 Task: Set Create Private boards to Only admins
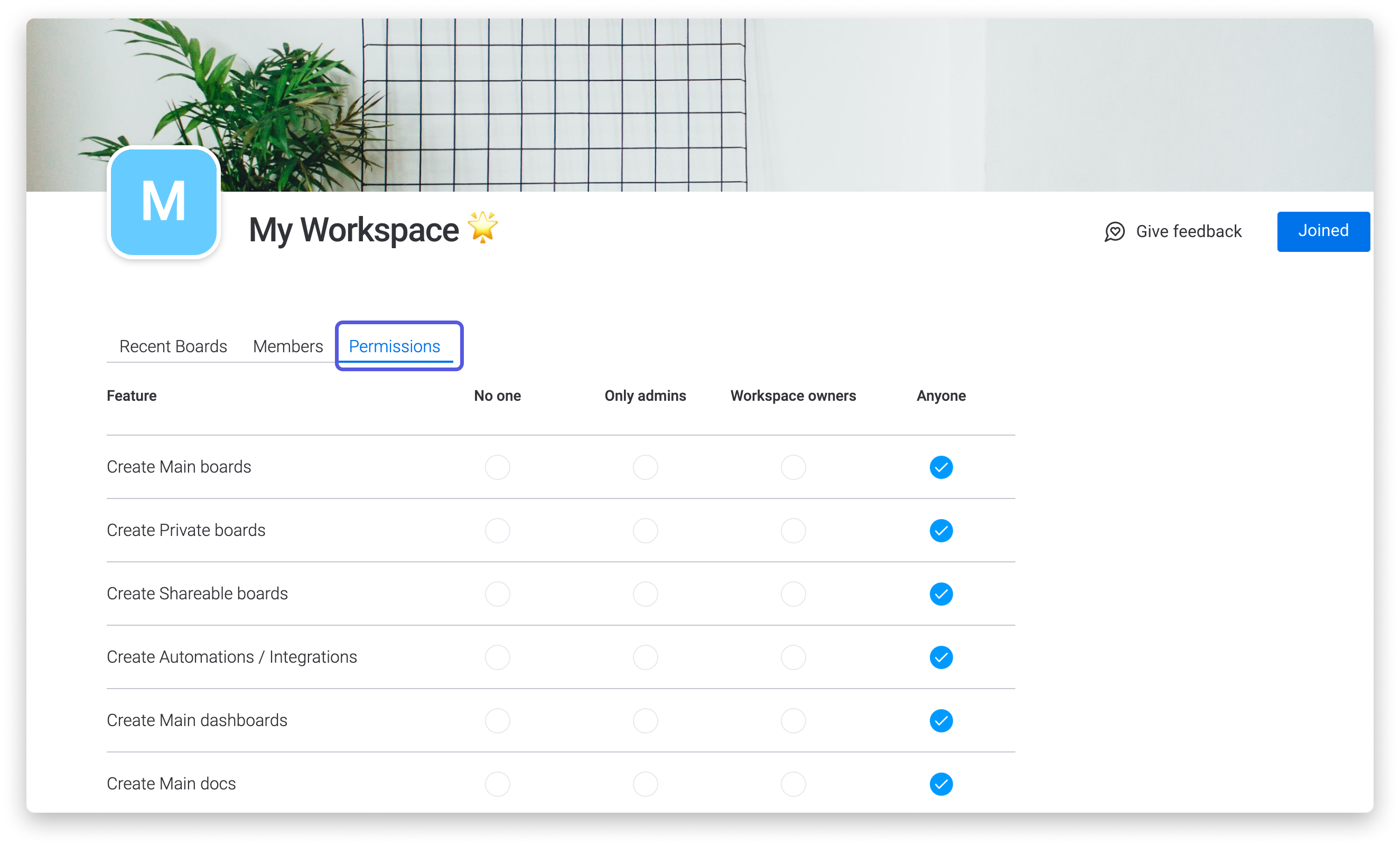click(645, 531)
